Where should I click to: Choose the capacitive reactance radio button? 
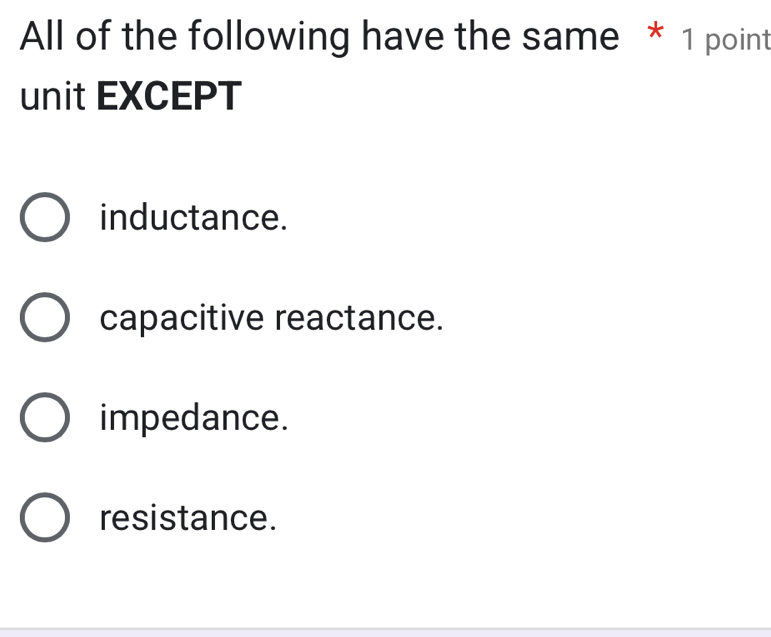(45, 318)
